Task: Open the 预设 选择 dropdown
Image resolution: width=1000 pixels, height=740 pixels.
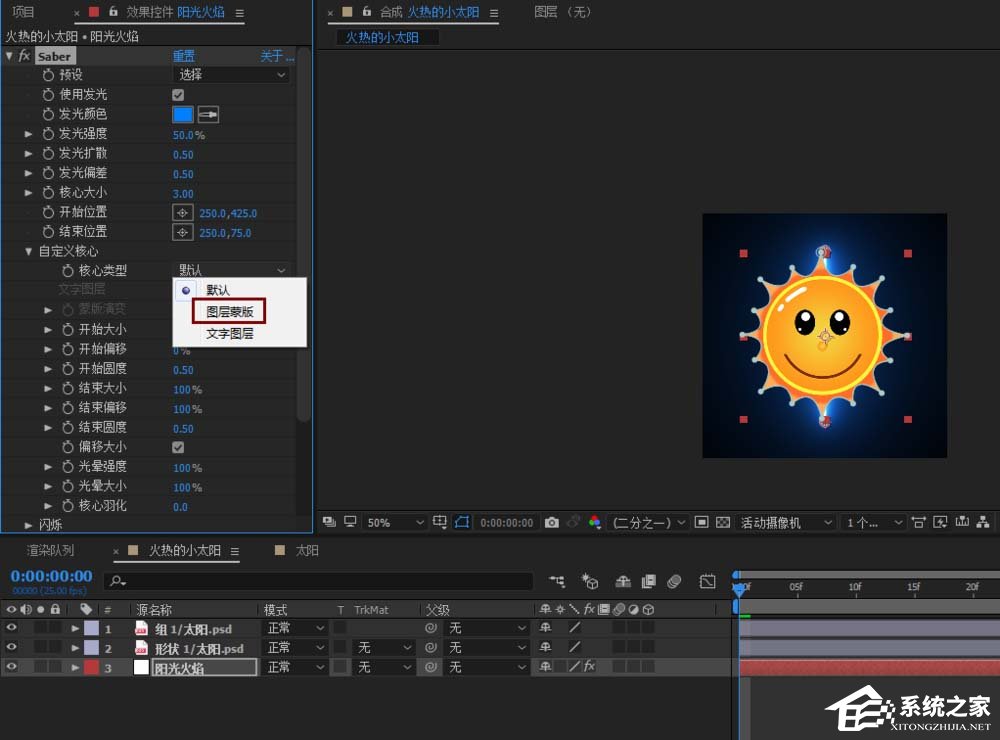Action: pyautogui.click(x=232, y=75)
